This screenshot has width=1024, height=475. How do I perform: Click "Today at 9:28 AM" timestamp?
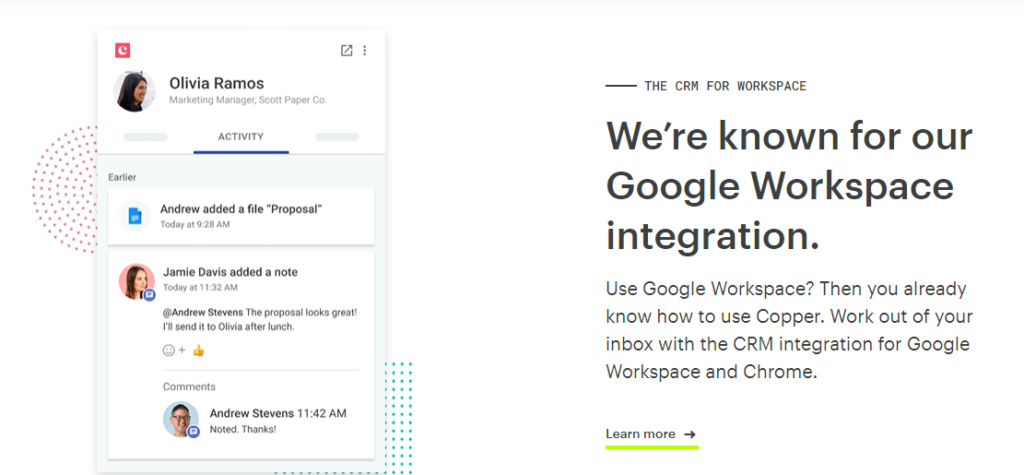pyautogui.click(x=195, y=224)
